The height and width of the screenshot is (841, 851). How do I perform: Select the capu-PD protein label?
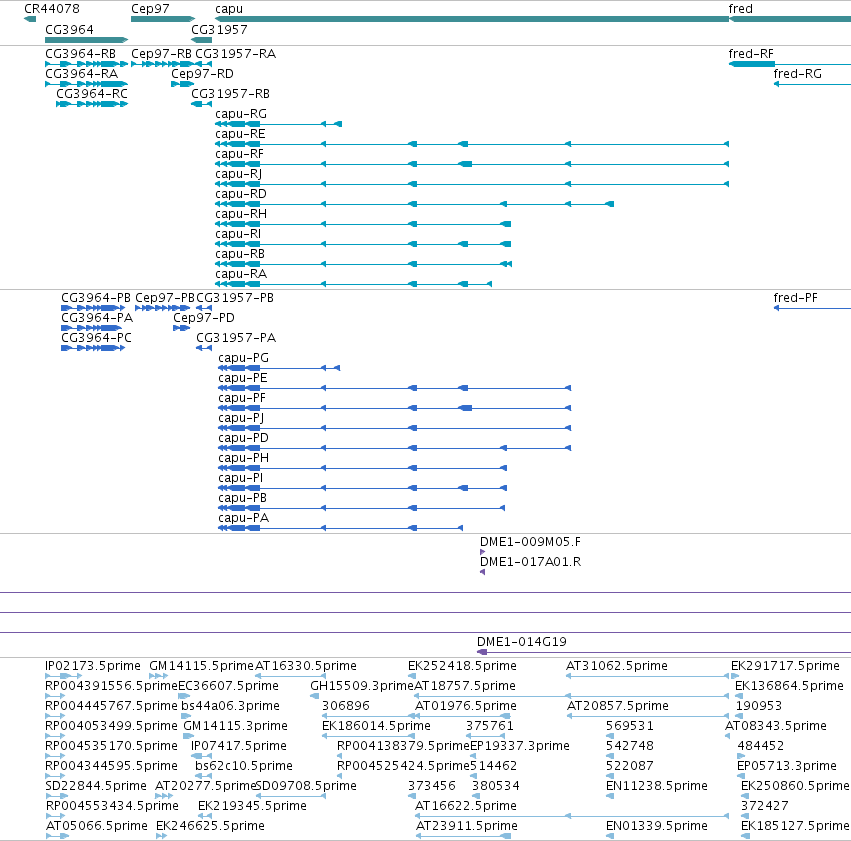(243, 438)
